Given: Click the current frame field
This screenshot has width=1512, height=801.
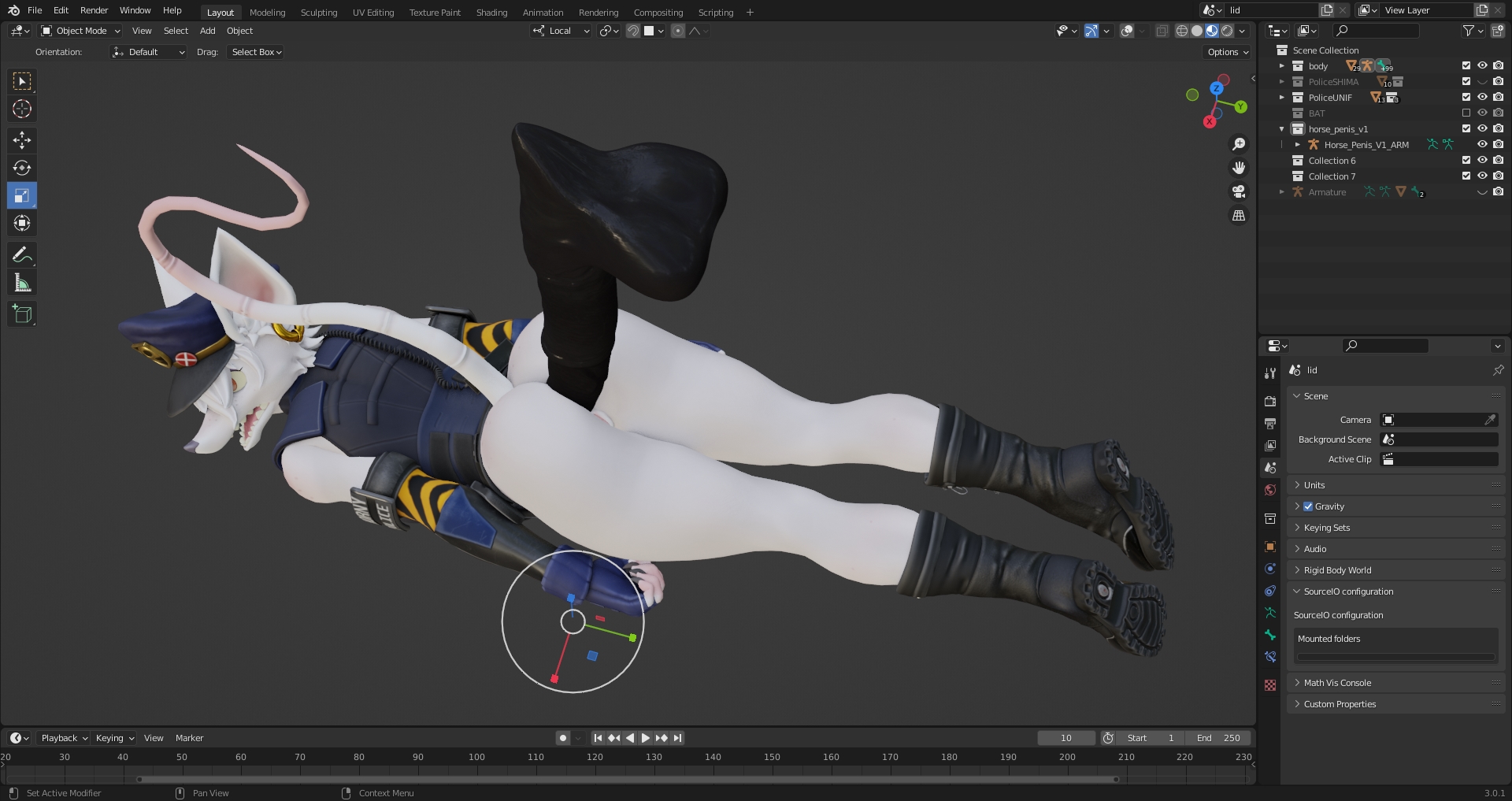Looking at the screenshot, I should click(1066, 738).
